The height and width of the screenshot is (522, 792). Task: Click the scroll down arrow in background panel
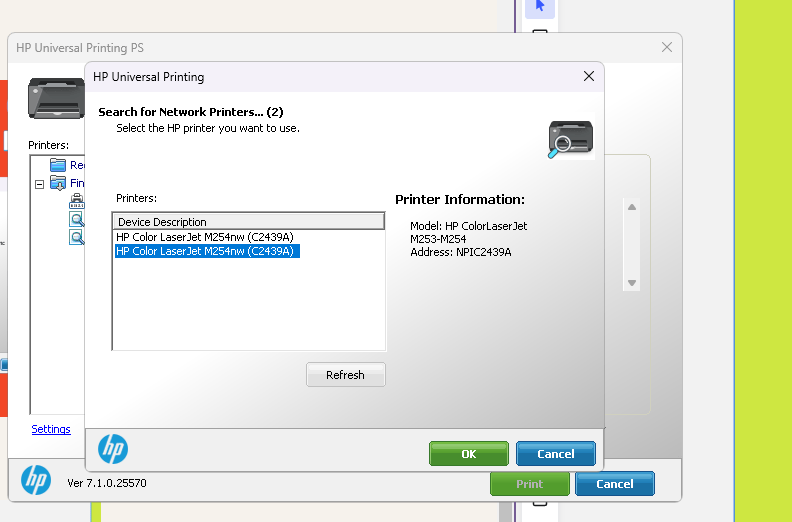[631, 283]
